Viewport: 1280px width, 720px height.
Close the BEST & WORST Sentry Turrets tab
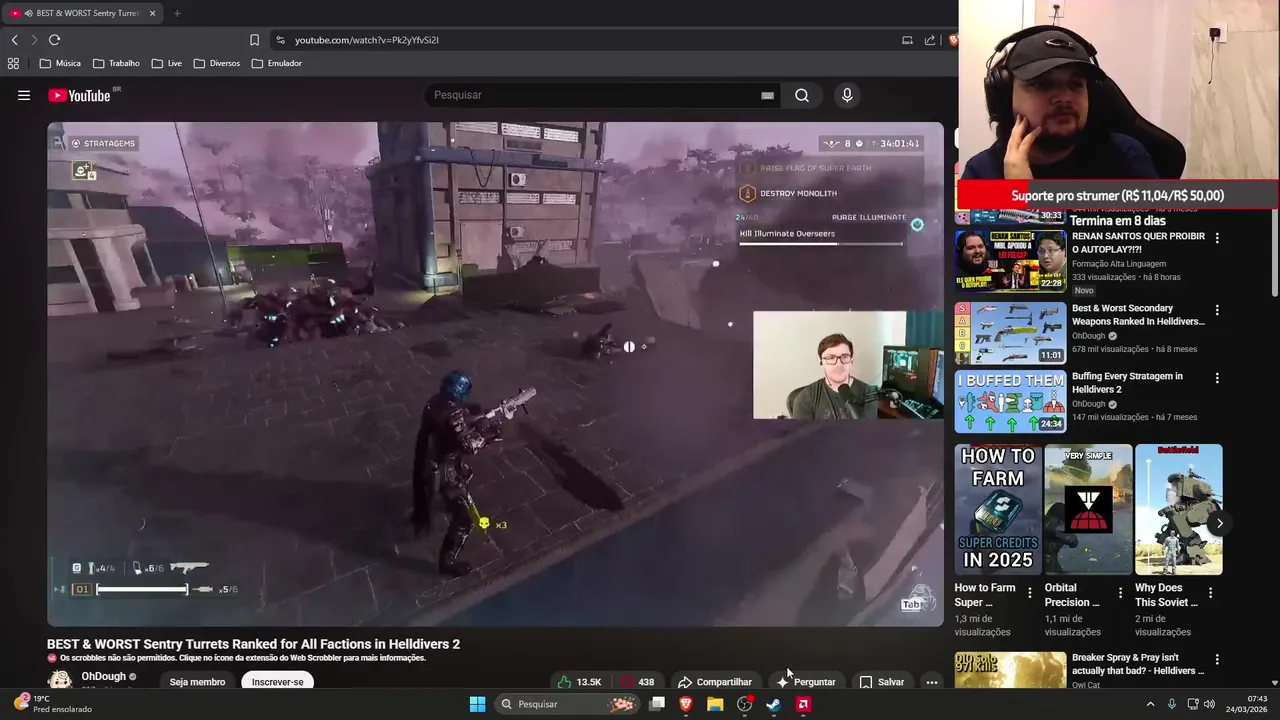152,13
